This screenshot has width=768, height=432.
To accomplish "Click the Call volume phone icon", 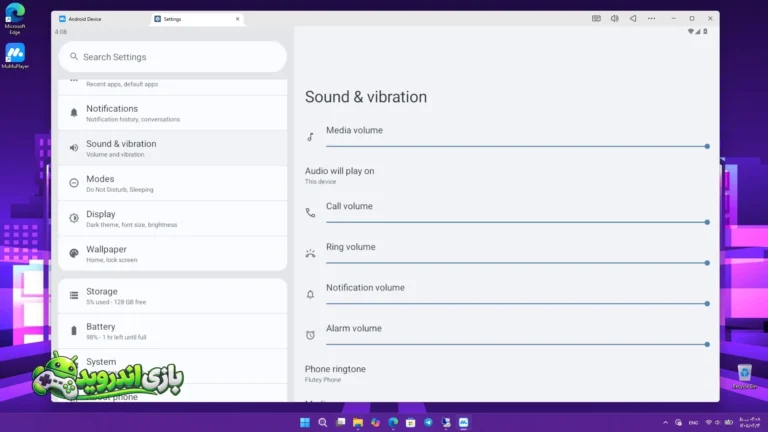I will point(310,213).
